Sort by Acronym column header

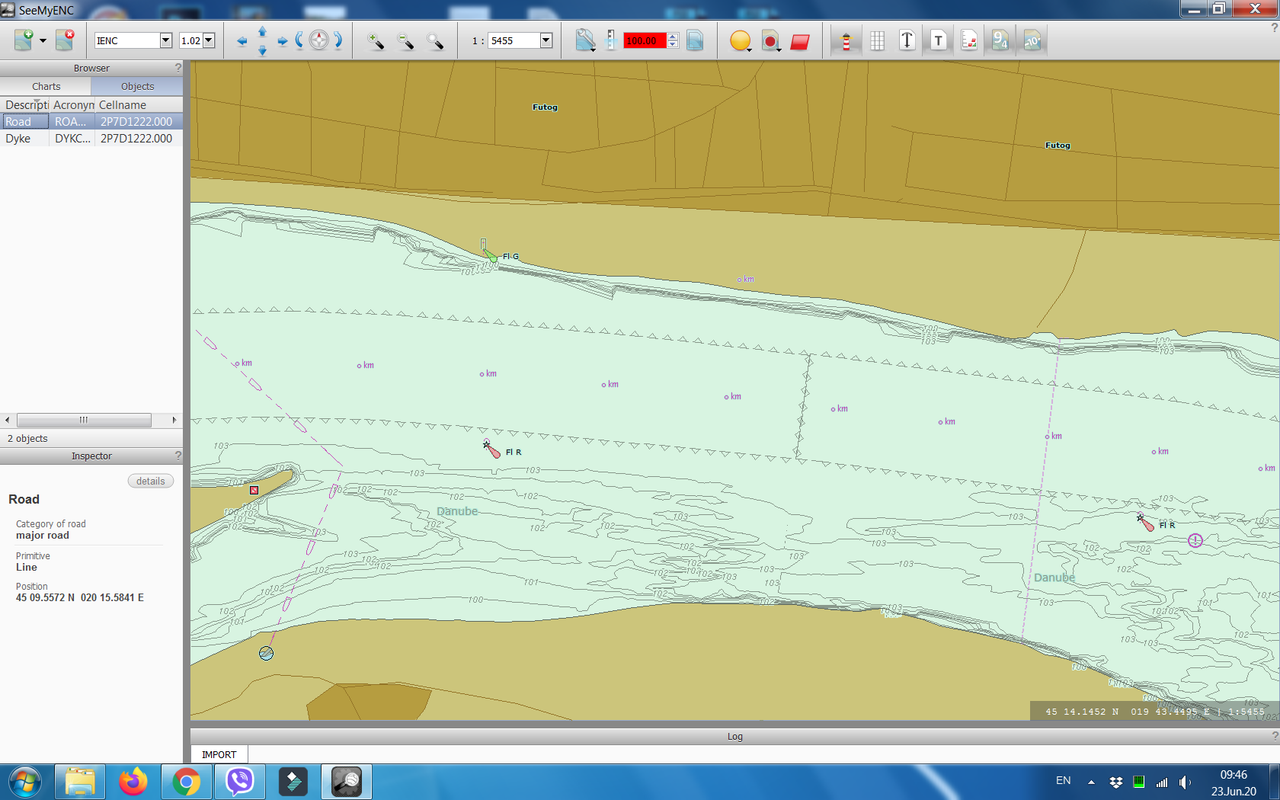pyautogui.click(x=73, y=104)
